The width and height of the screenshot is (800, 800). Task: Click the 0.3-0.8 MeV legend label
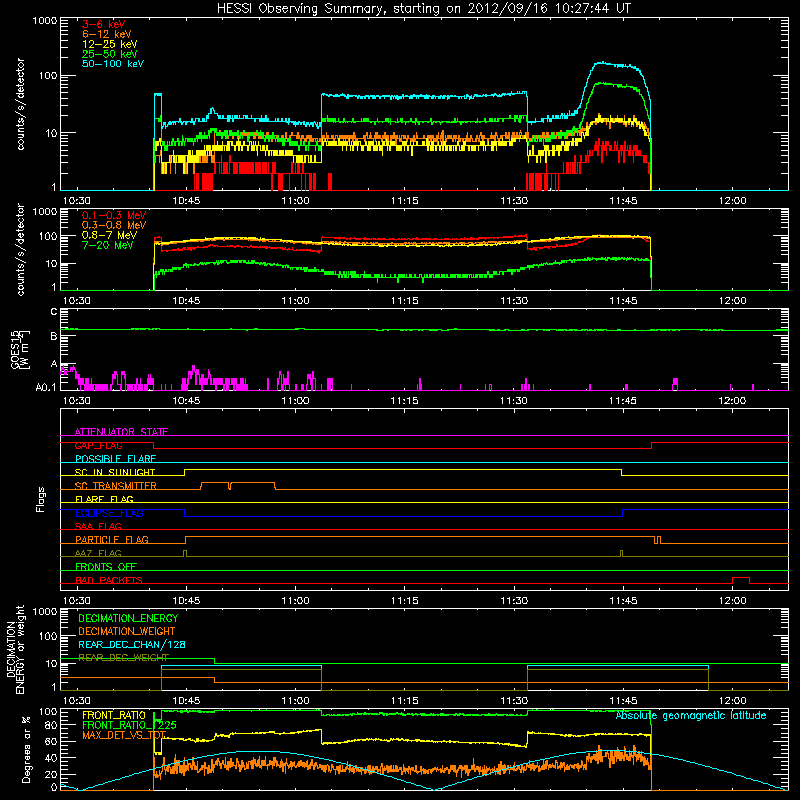tap(114, 225)
